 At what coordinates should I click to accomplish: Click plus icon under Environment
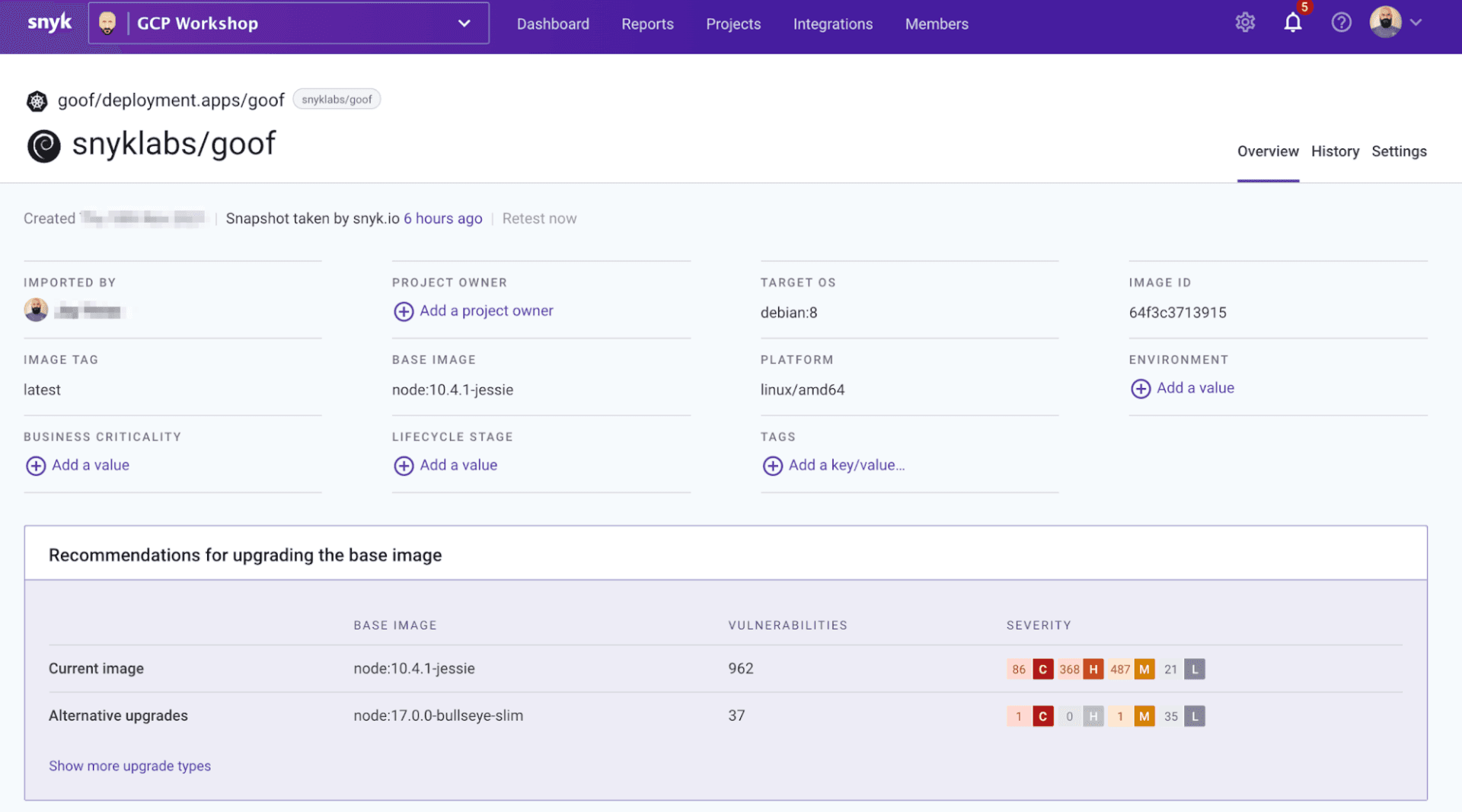point(1141,389)
